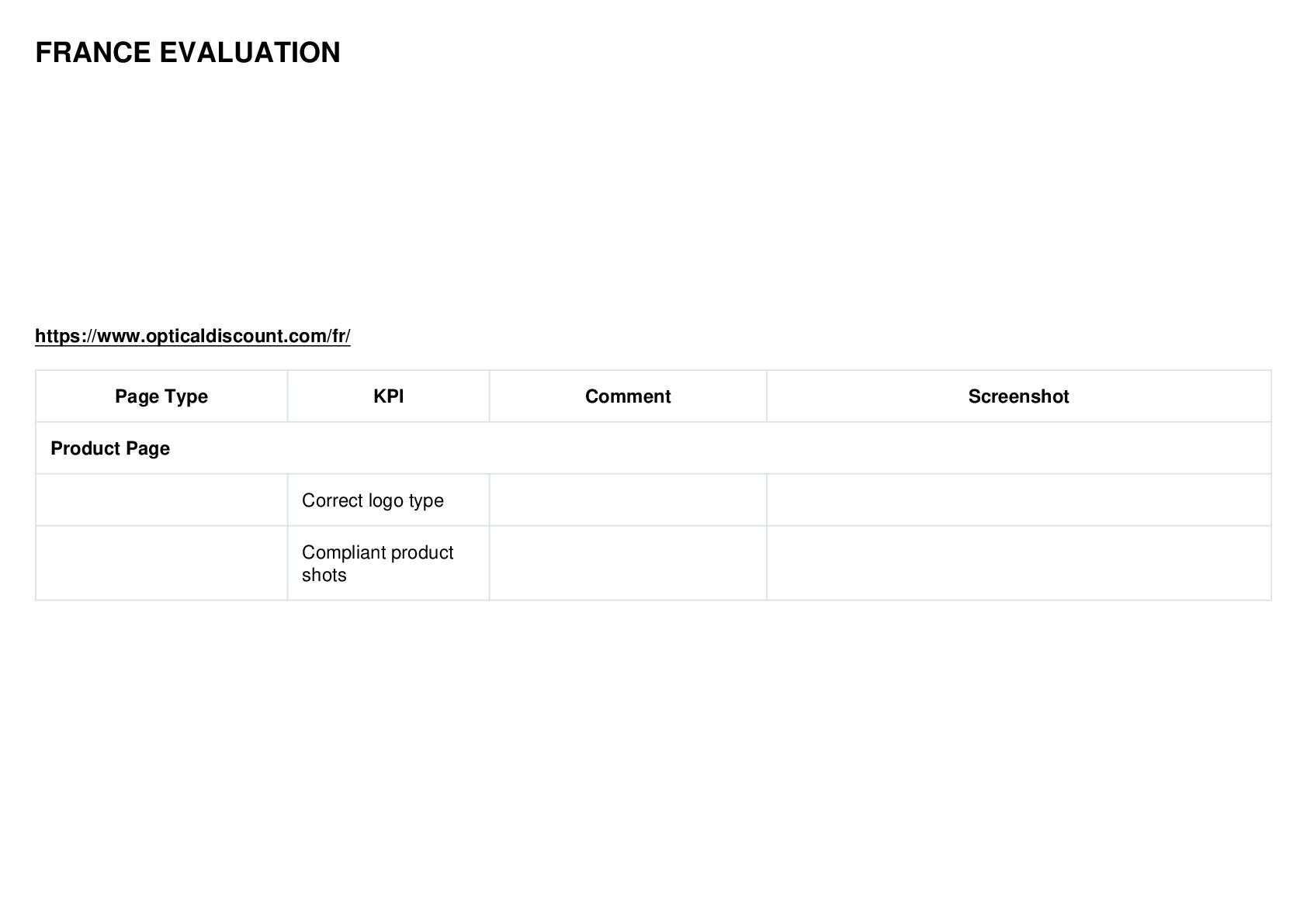Click the word shots in the KPI column
This screenshot has height=924, width=1307.
click(324, 576)
